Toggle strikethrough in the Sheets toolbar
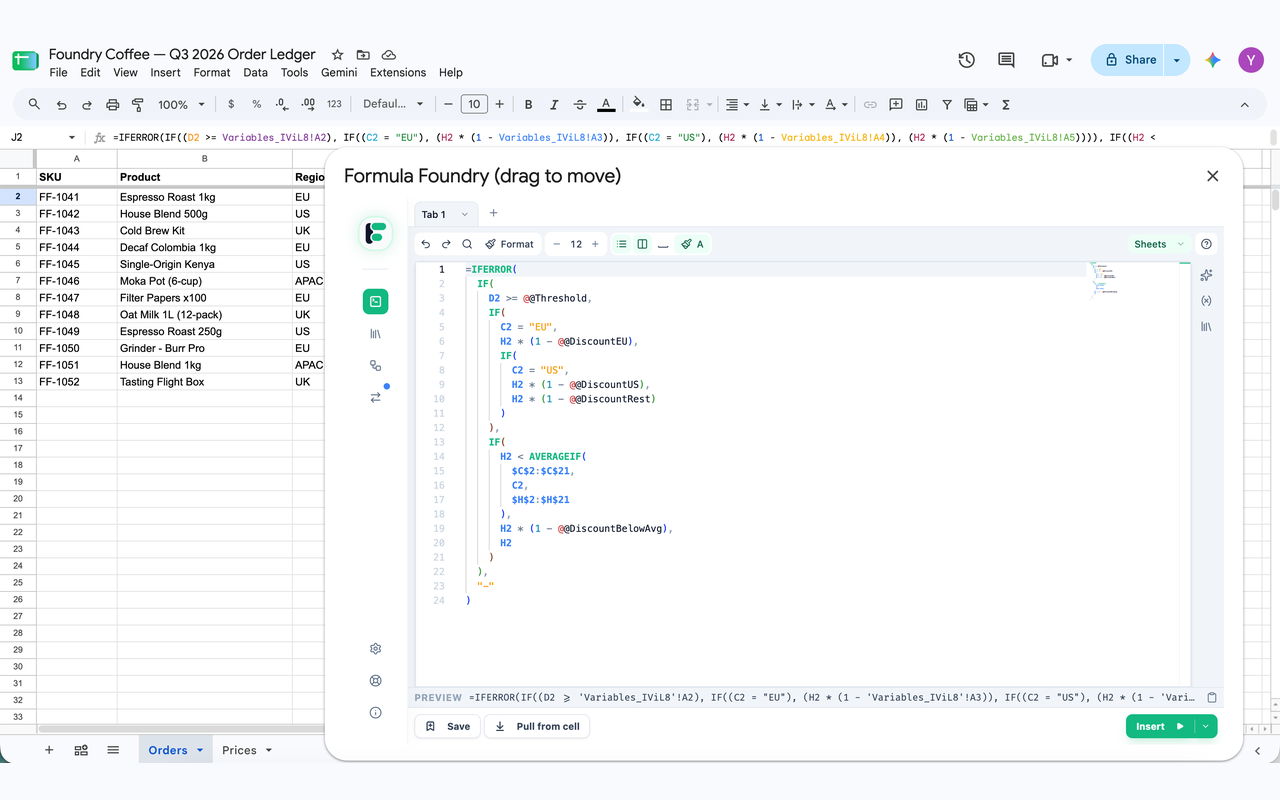Screen dimensions: 1280x800 click(580, 104)
